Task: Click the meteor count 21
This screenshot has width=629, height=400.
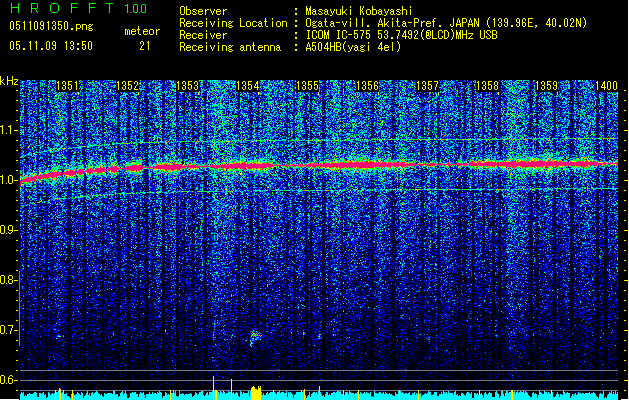Action: click(x=145, y=46)
